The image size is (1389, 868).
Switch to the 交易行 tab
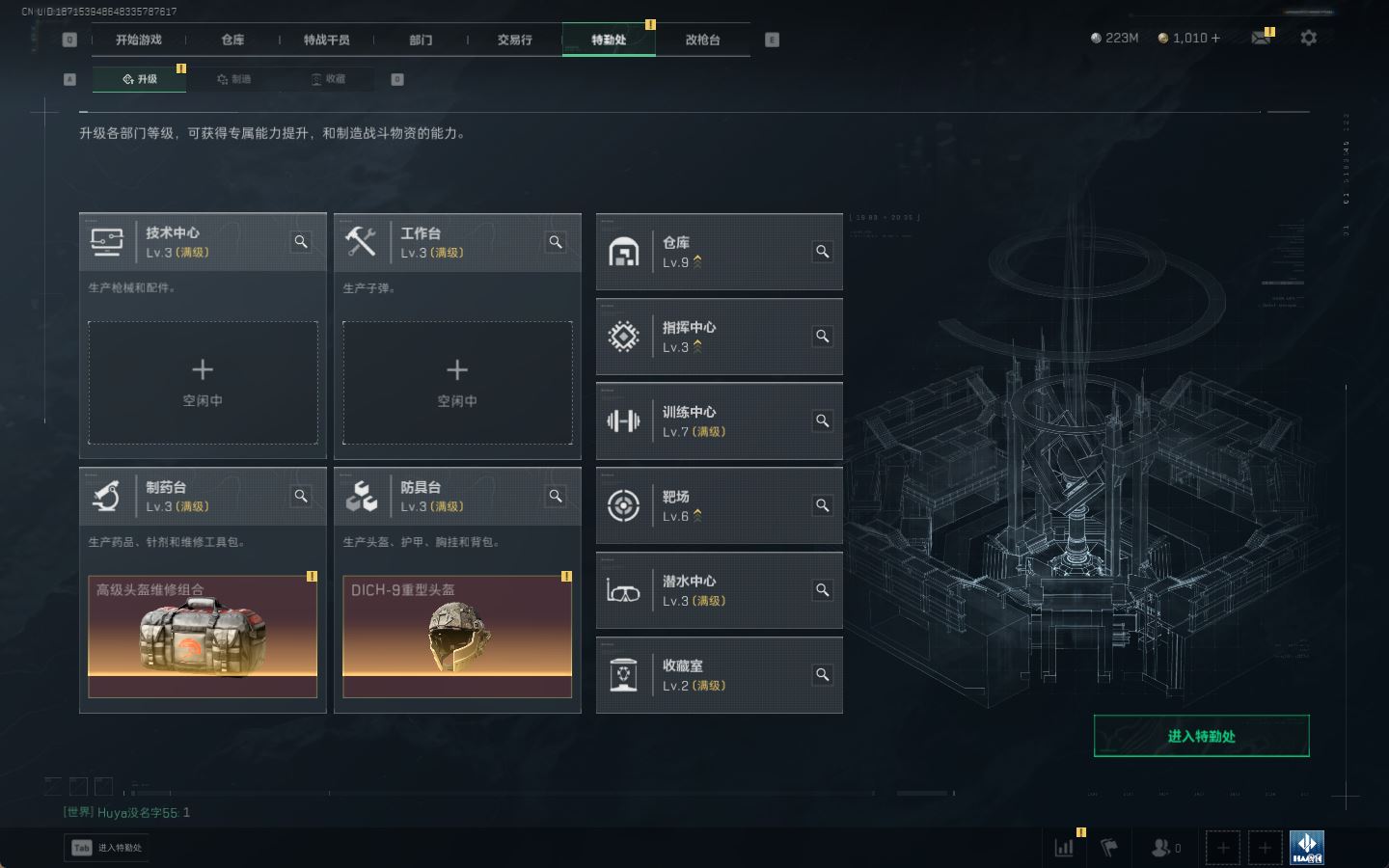click(x=514, y=40)
